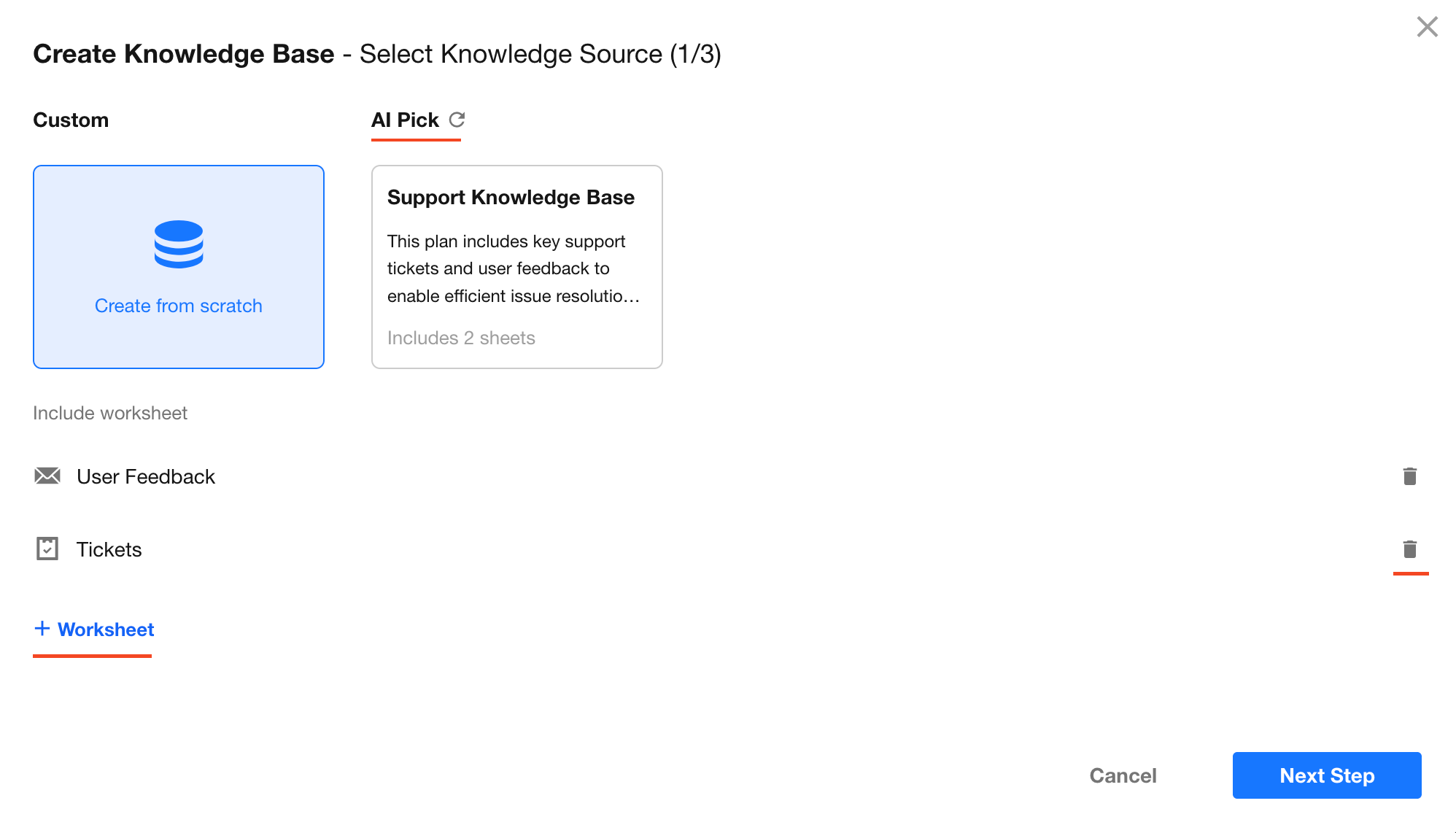Screen dimensions: 1456x833
Task: Close the Create Knowledge Base dialog
Action: [1427, 27]
